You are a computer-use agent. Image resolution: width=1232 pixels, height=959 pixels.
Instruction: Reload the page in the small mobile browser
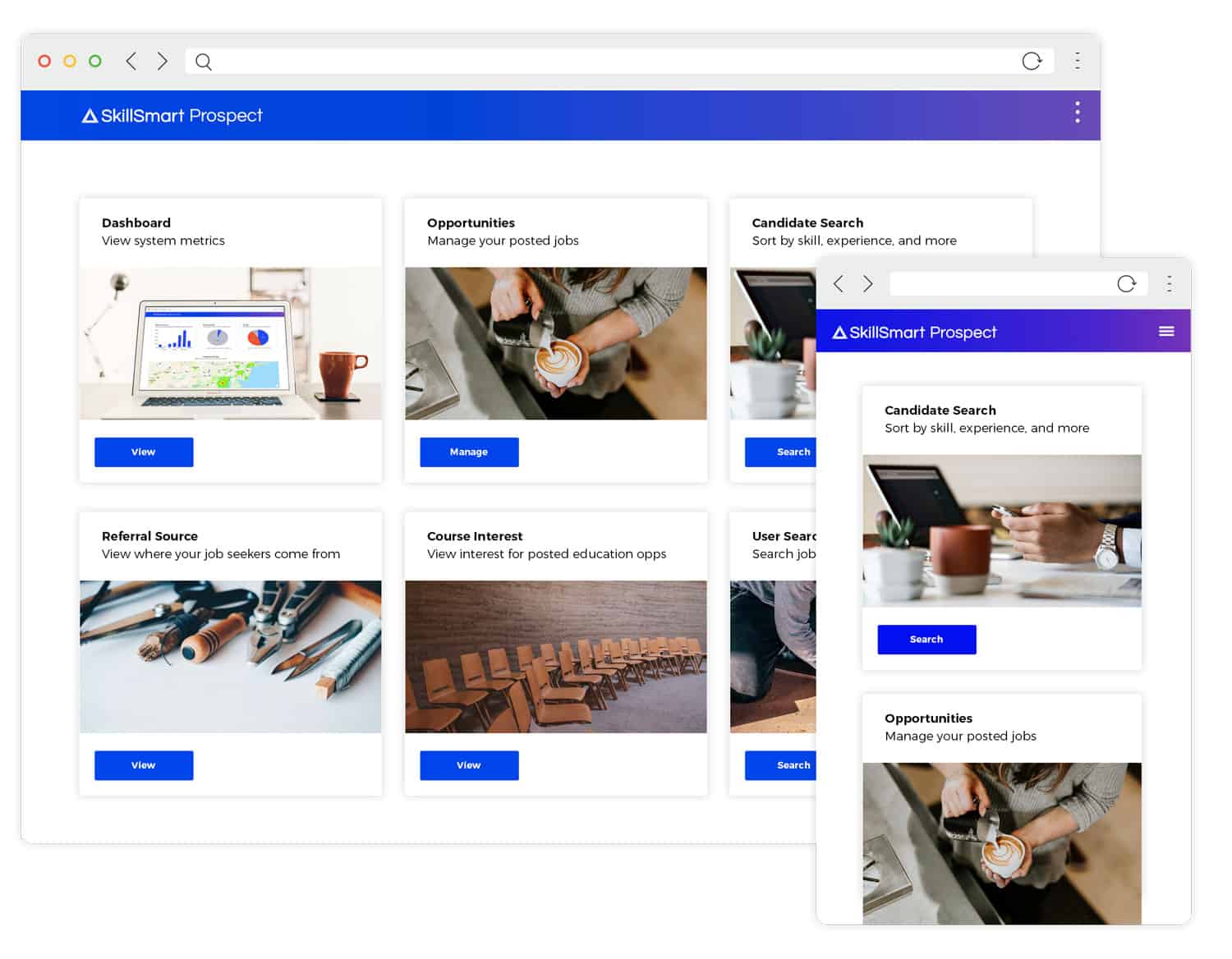[1126, 284]
